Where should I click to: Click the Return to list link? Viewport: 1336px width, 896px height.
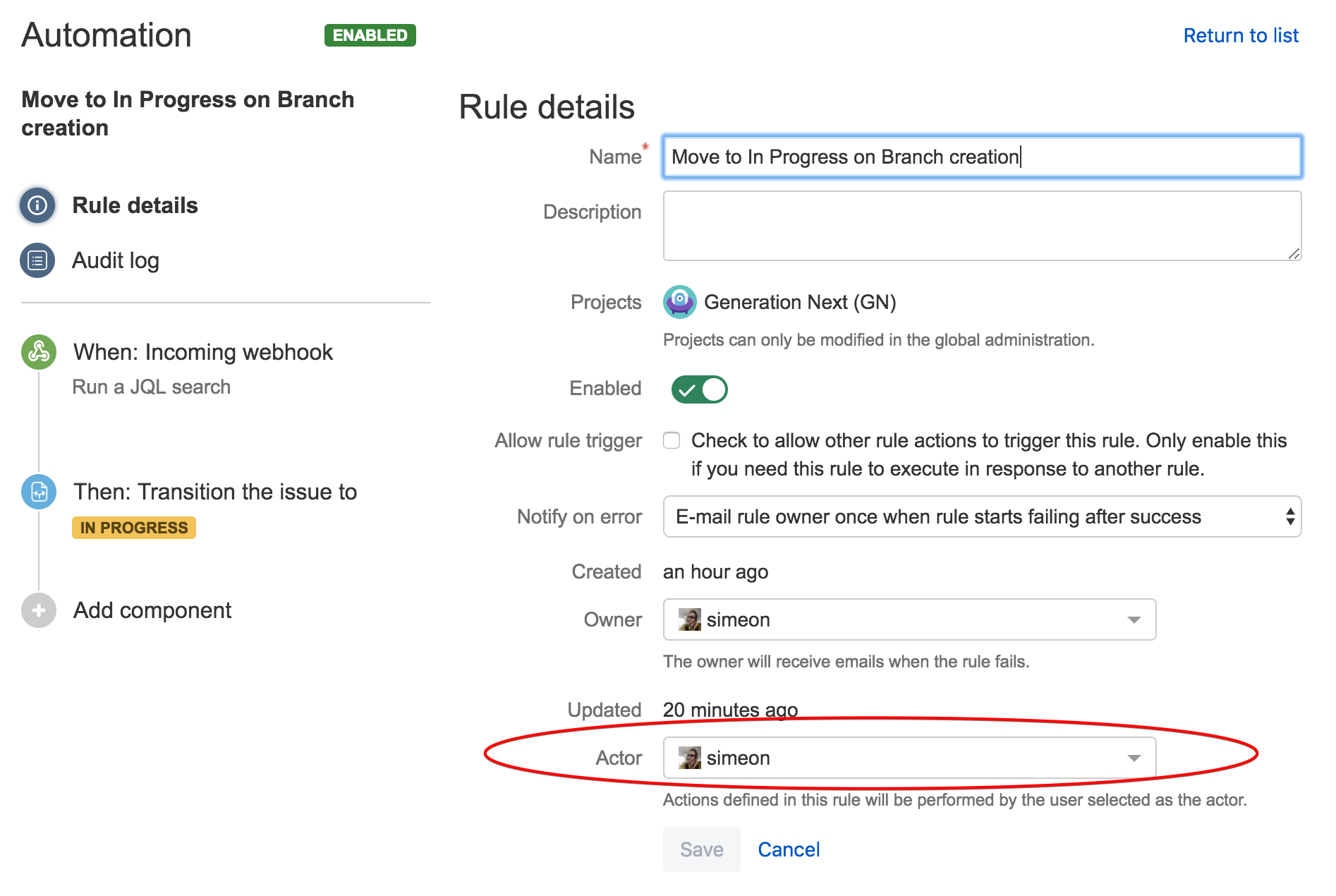1241,35
